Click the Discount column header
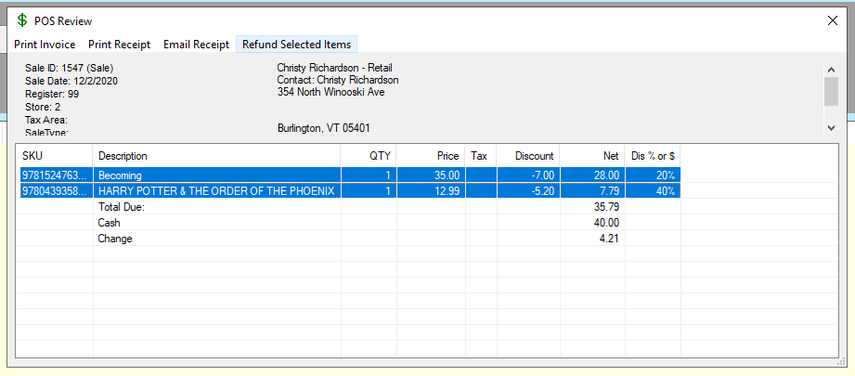855x376 pixels. [528, 156]
